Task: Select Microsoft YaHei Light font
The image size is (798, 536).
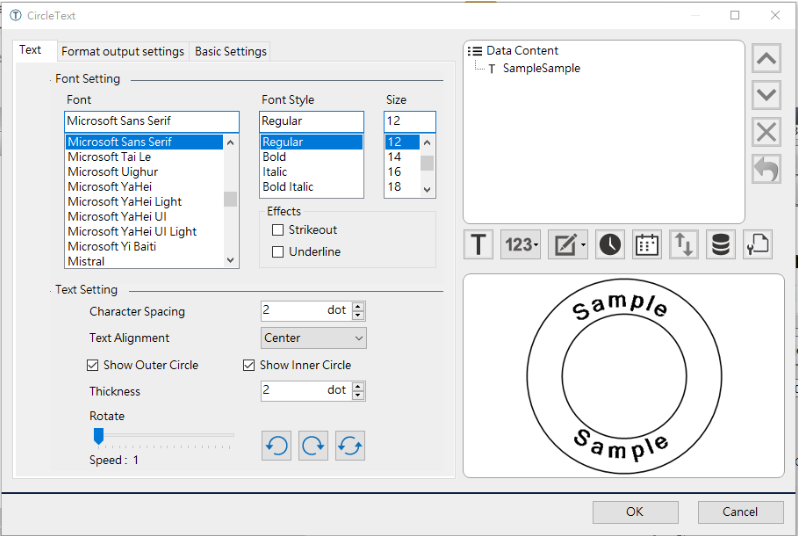Action: pyautogui.click(x=145, y=202)
